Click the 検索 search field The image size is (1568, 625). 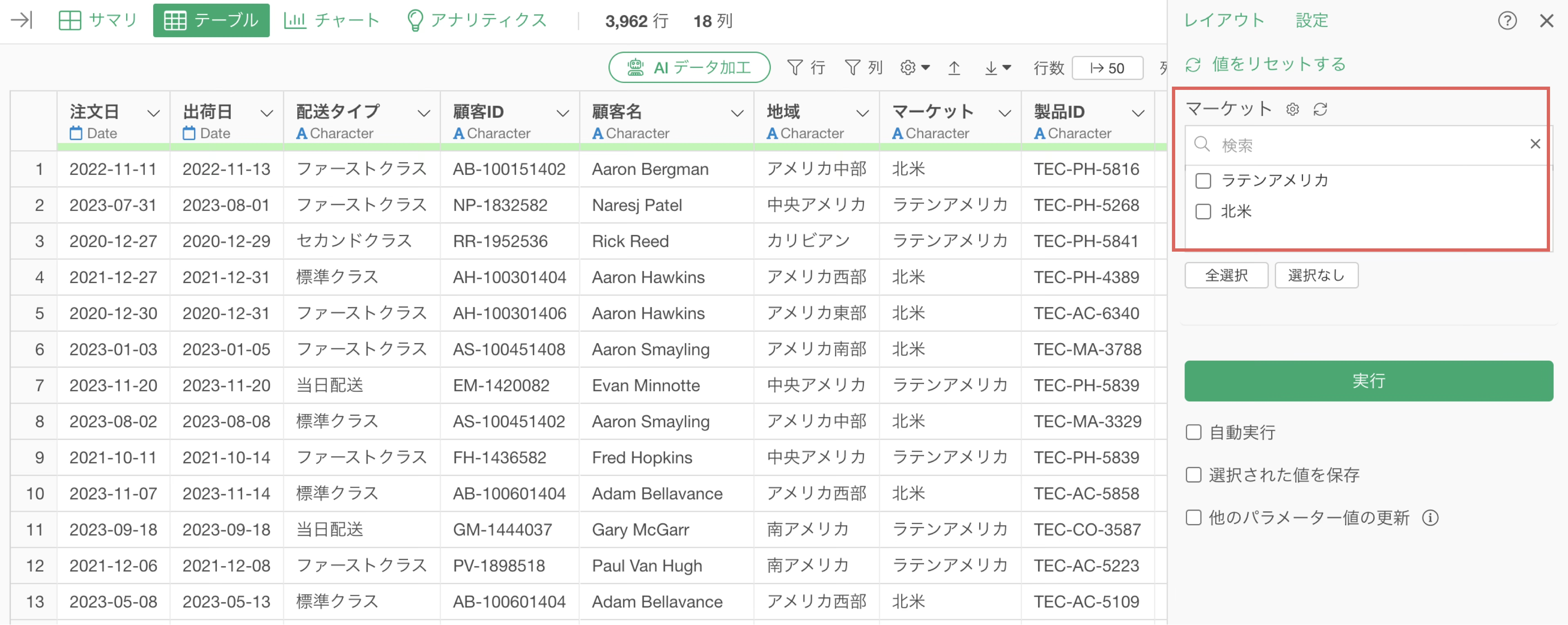point(1363,145)
